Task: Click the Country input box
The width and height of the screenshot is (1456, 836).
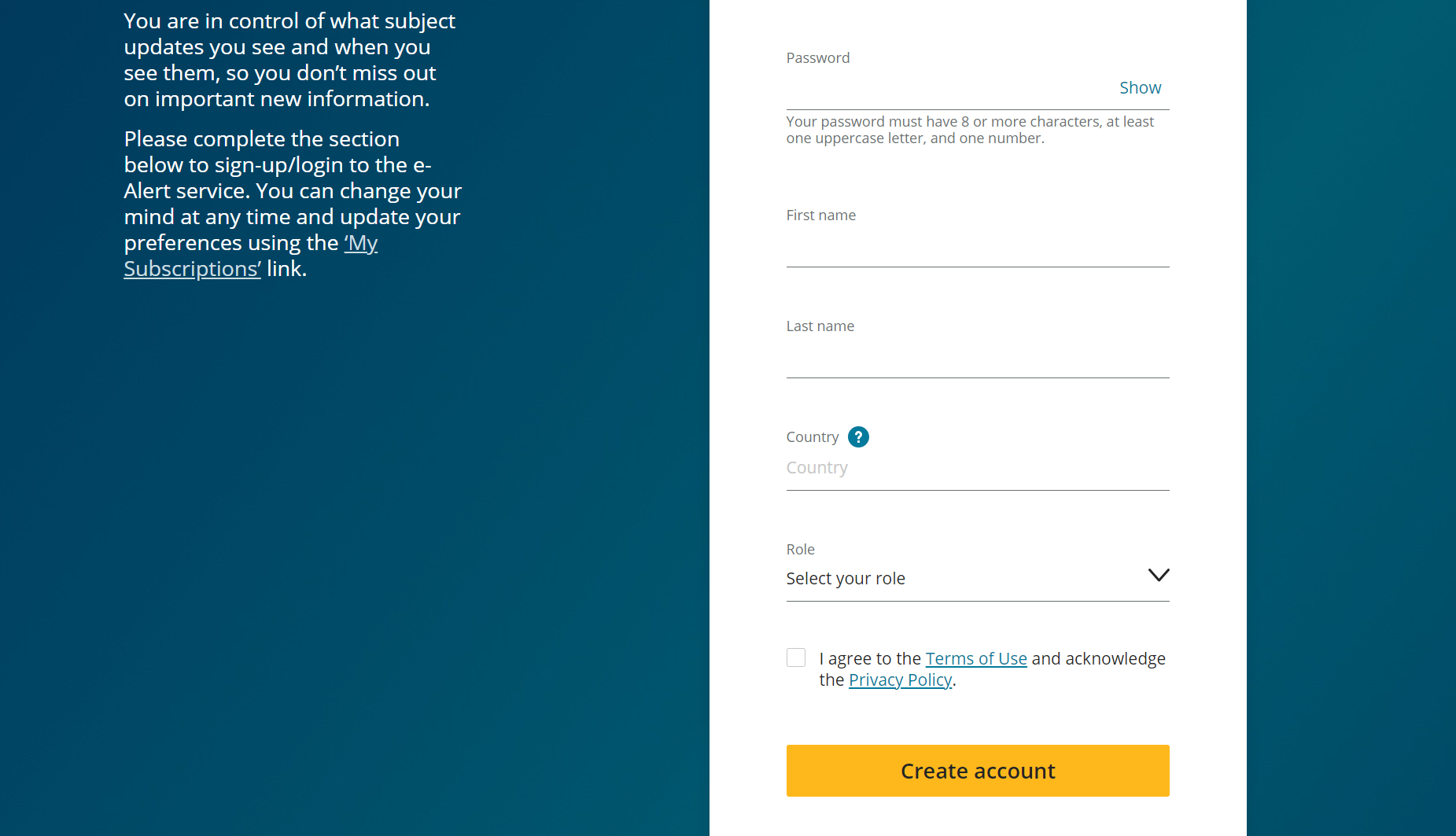Action: point(977,469)
